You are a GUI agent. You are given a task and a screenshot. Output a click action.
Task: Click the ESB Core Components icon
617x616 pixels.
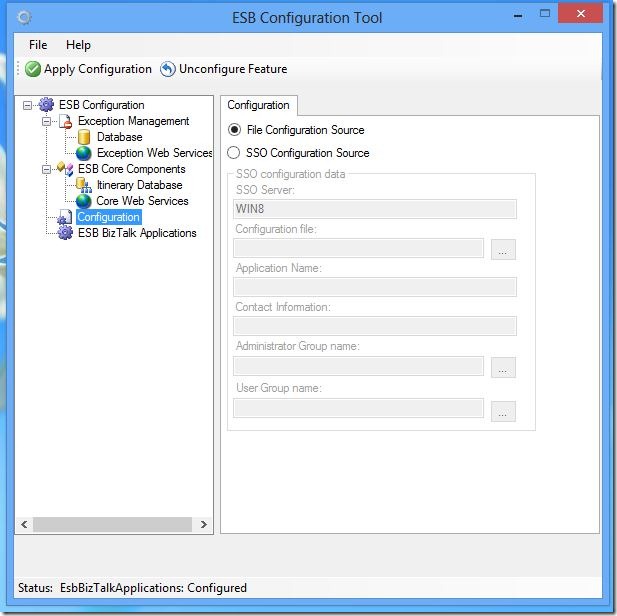[x=65, y=169]
